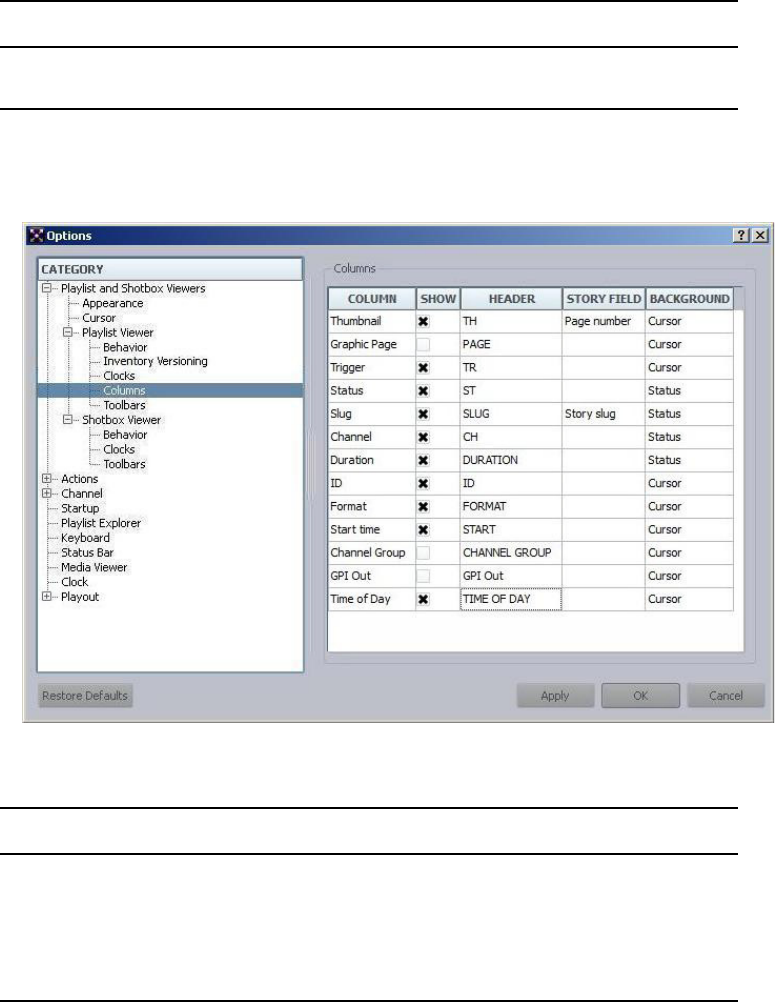Click header cell 'CHANNEL GROUP'

510,553
